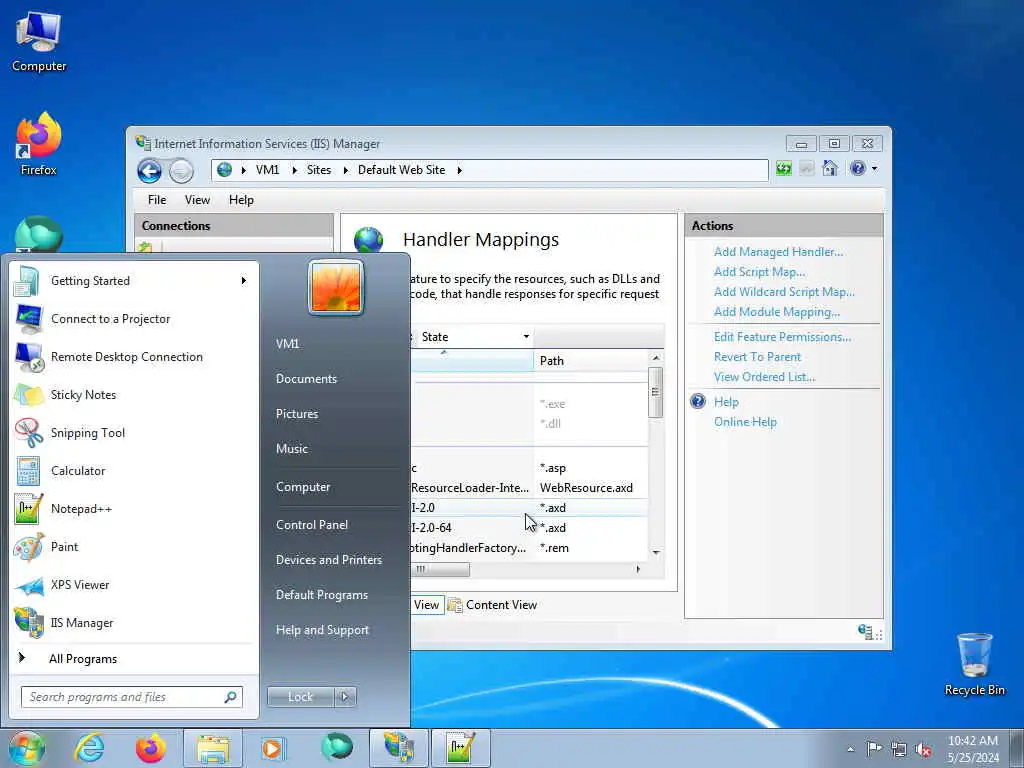Viewport: 1024px width, 768px height.
Task: Click Add Module Mapping action
Action: pos(776,312)
